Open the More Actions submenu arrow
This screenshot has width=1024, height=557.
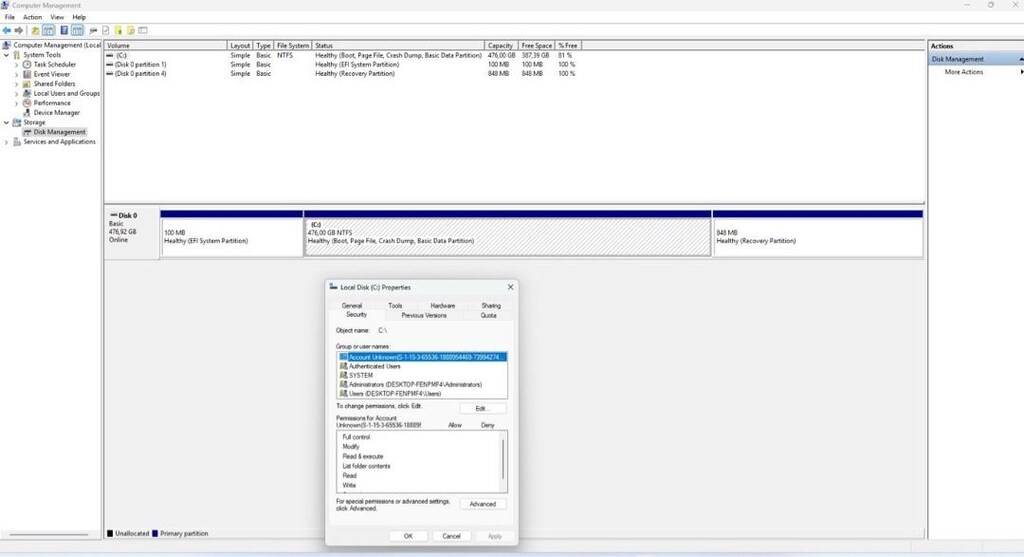pos(1021,72)
